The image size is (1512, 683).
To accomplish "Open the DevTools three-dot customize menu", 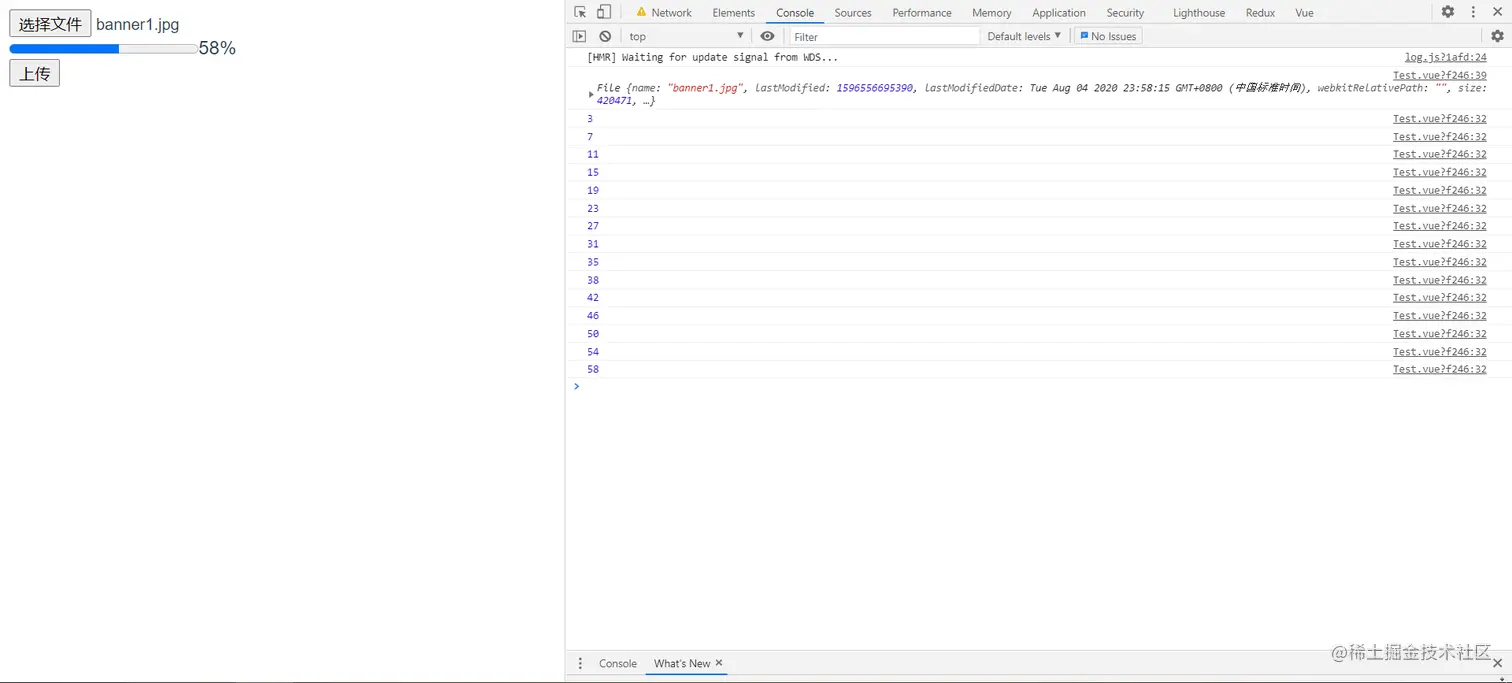I will point(1474,12).
